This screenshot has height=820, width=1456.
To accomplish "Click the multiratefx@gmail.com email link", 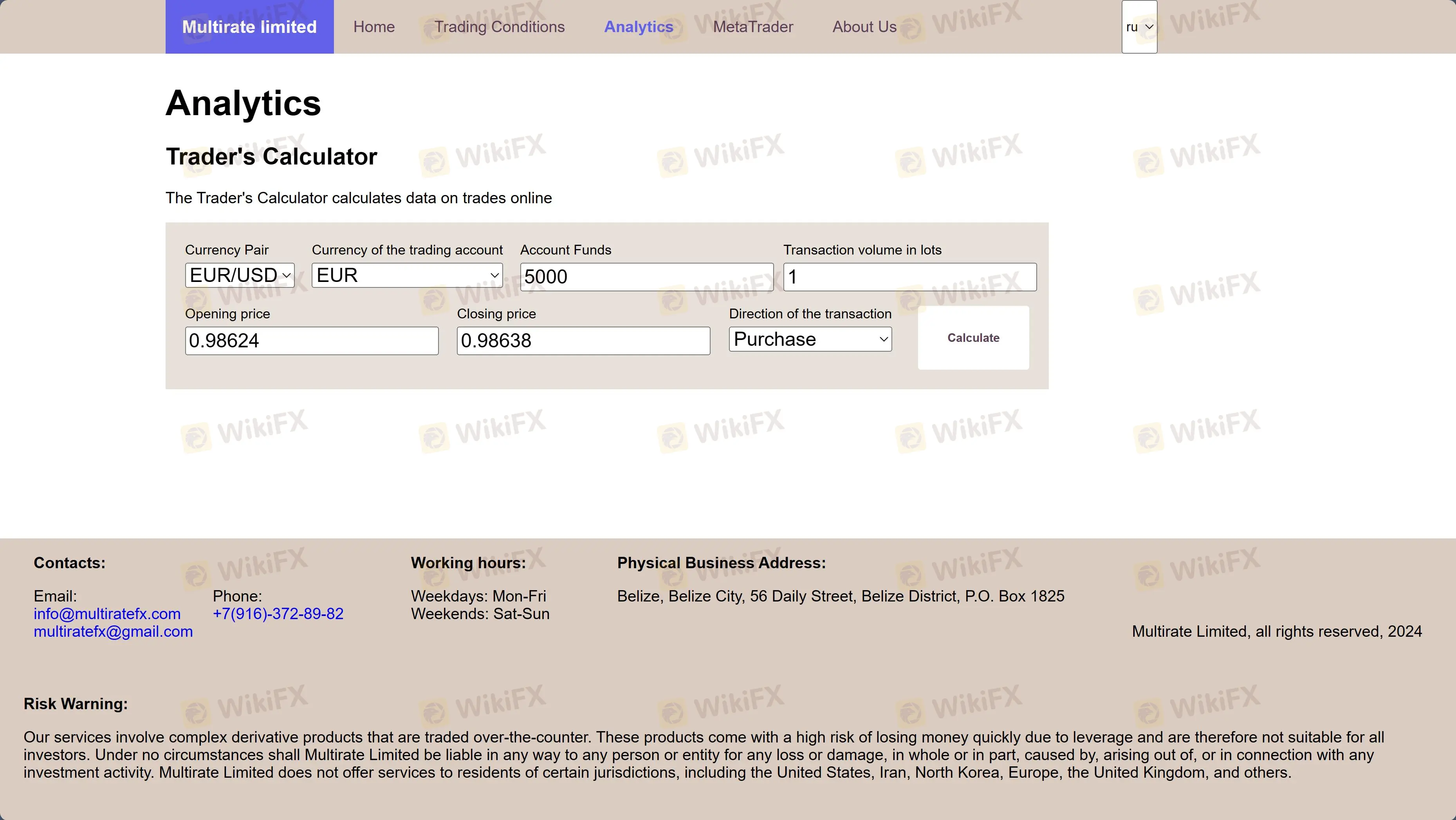I will click(113, 632).
